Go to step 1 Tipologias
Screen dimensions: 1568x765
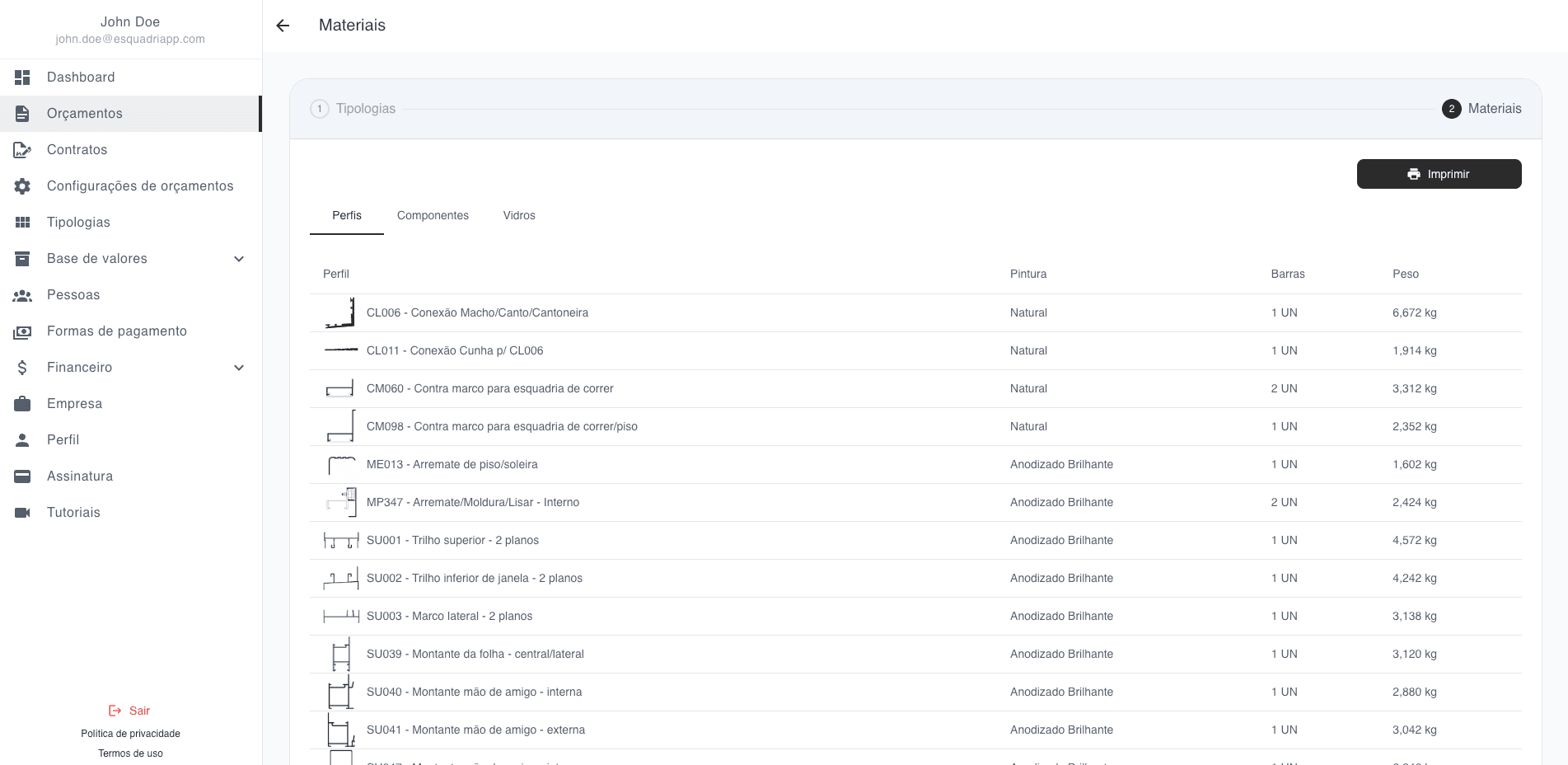pyautogui.click(x=353, y=109)
